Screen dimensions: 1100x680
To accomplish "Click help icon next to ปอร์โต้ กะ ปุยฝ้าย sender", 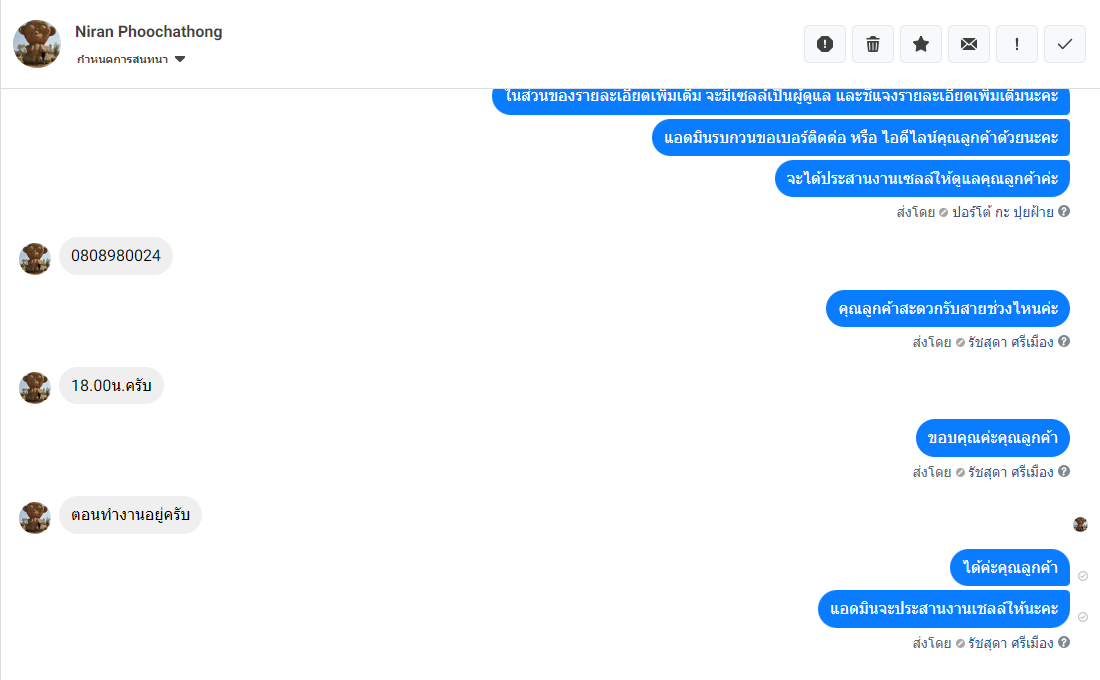I will click(x=1064, y=211).
